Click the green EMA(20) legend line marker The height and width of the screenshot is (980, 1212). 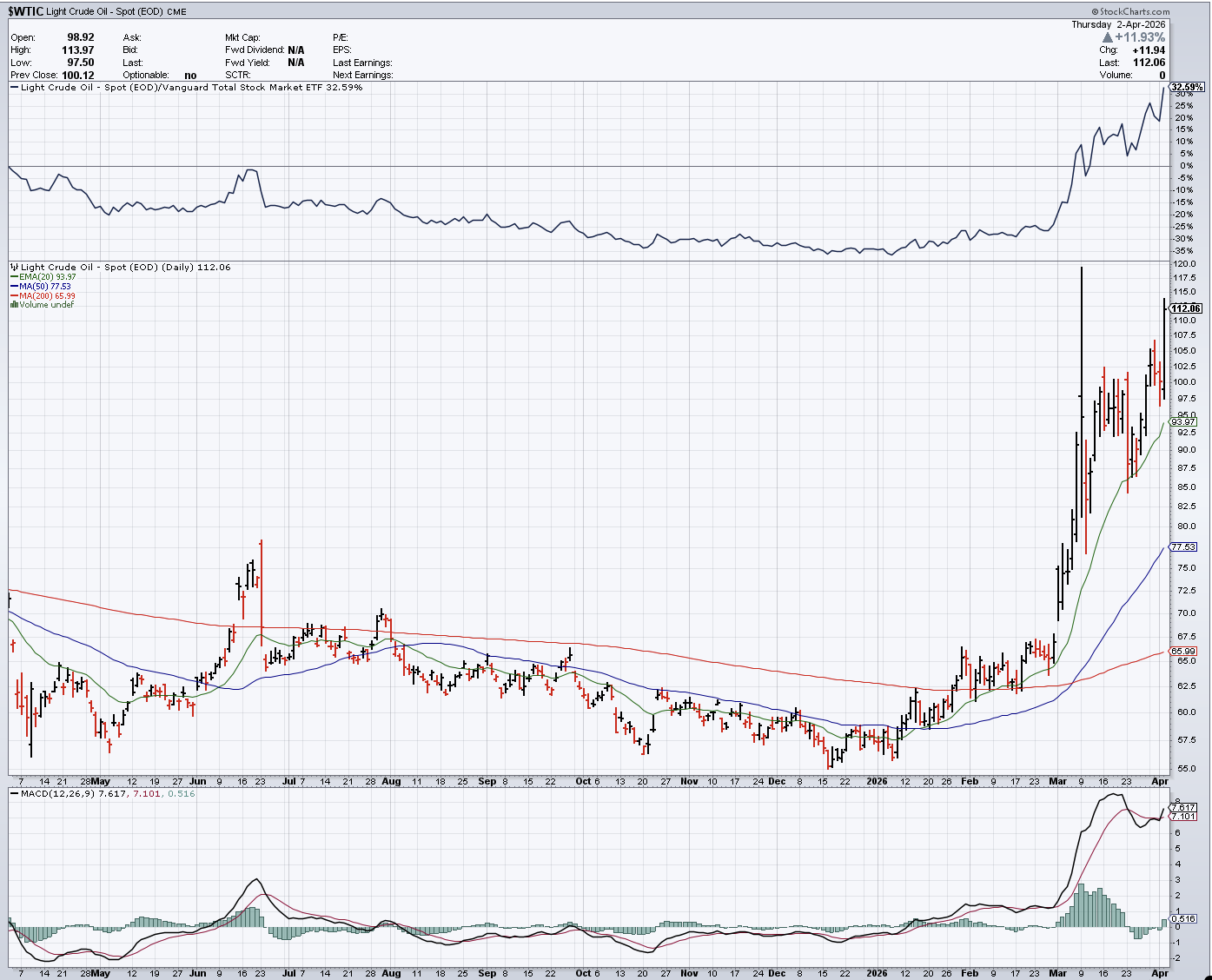pyautogui.click(x=15, y=277)
